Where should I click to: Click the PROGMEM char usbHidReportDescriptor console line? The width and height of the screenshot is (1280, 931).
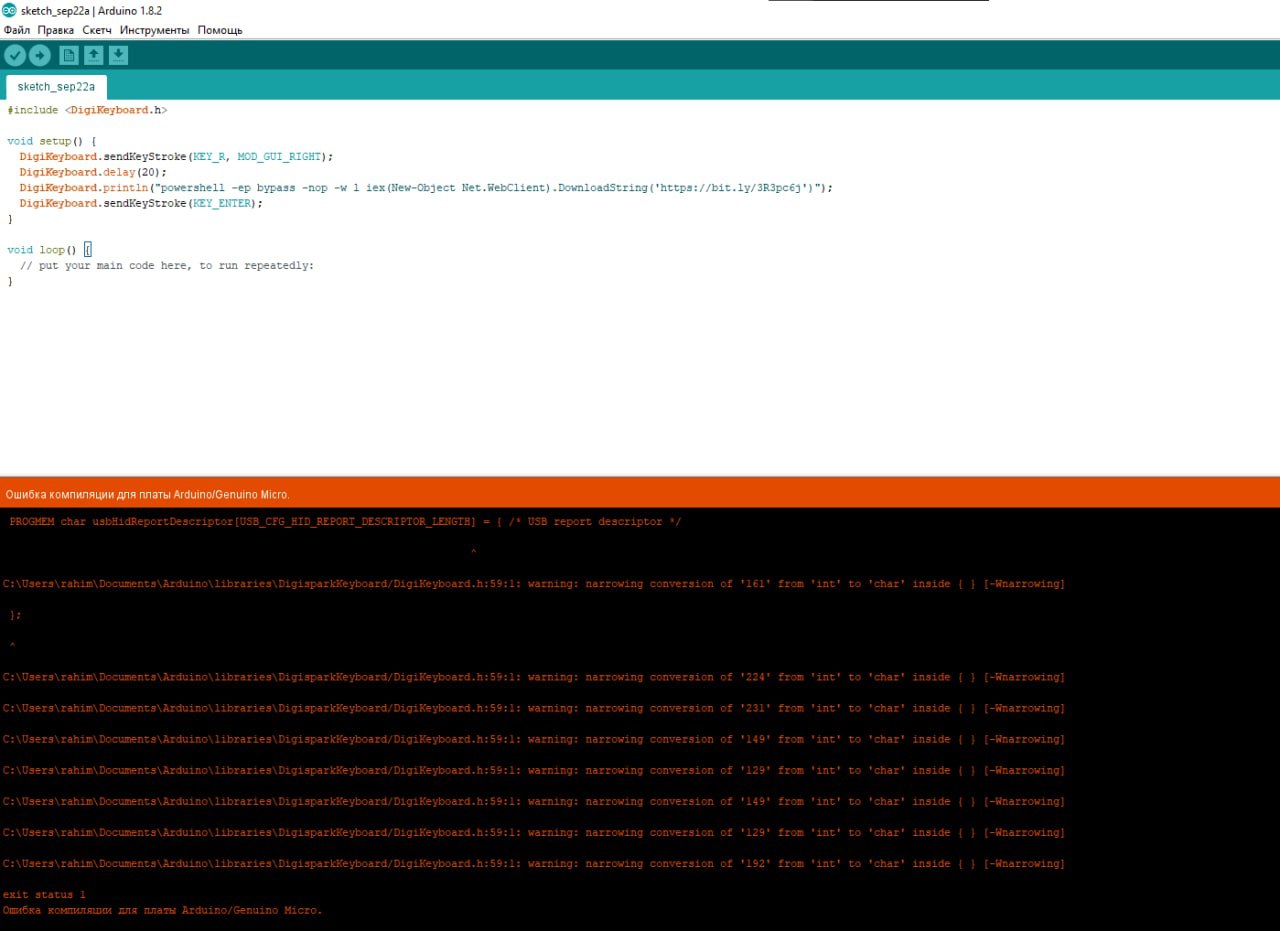(345, 522)
